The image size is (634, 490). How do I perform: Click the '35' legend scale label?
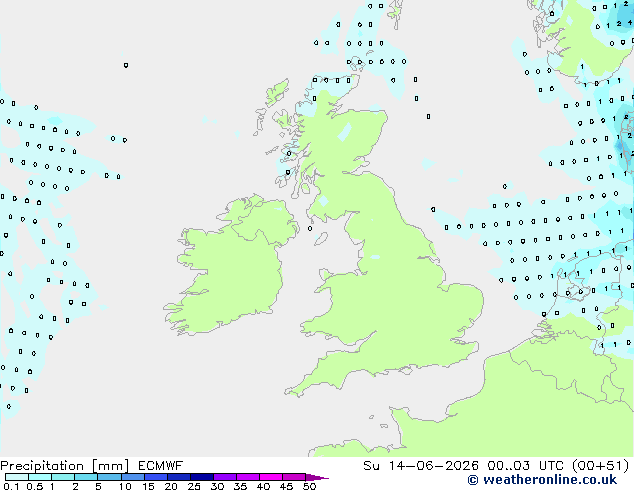(240, 486)
